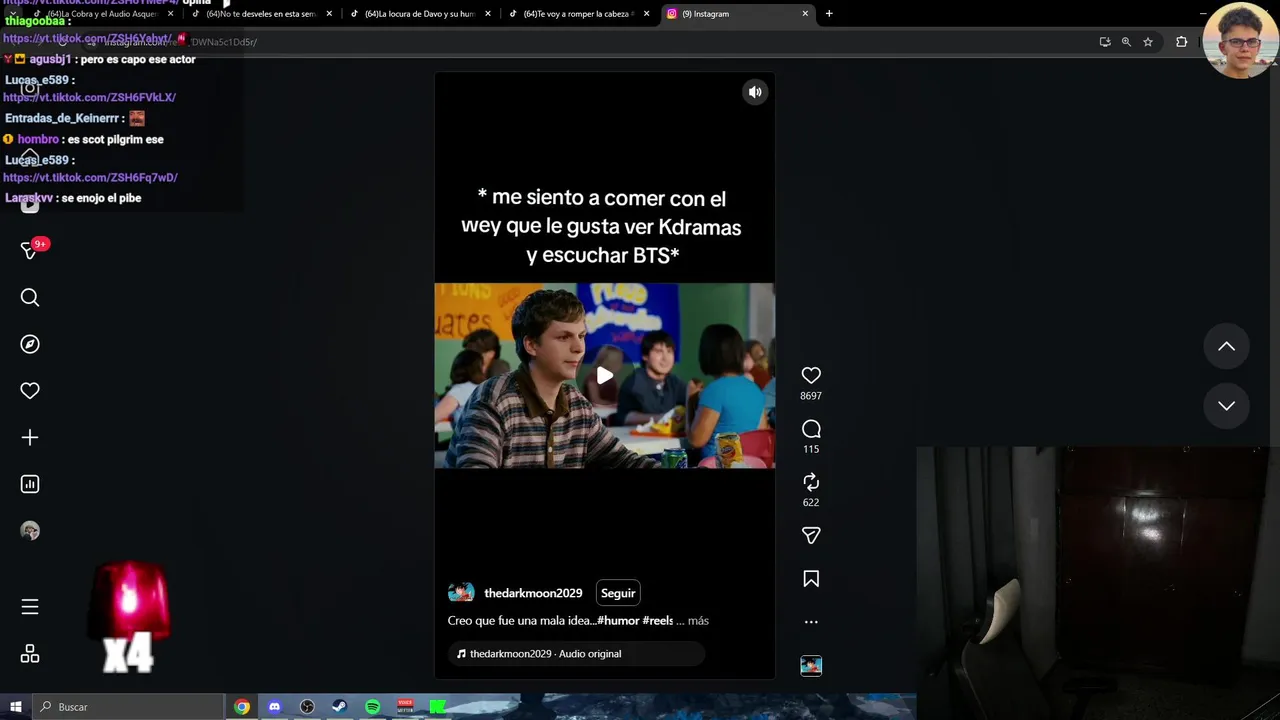This screenshot has width=1280, height=720.
Task: Open OBS Studio from the taskbar
Action: tap(307, 707)
